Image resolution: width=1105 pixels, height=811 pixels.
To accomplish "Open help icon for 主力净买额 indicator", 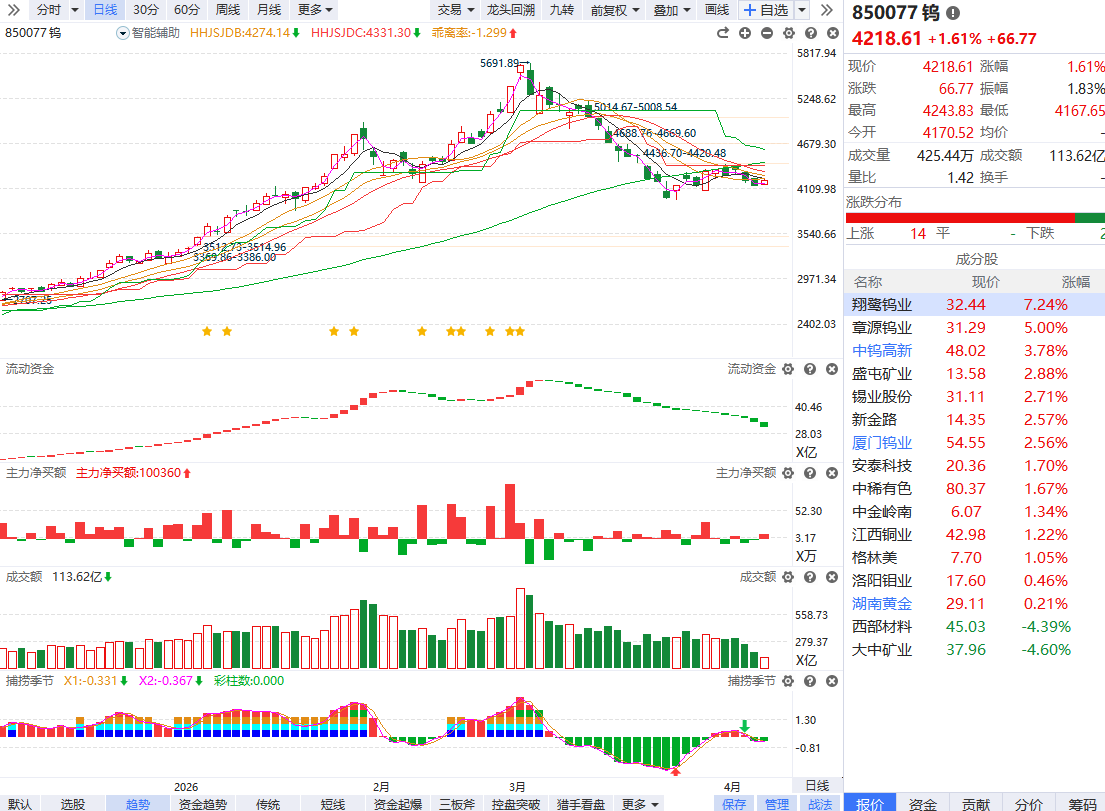I will pos(809,473).
